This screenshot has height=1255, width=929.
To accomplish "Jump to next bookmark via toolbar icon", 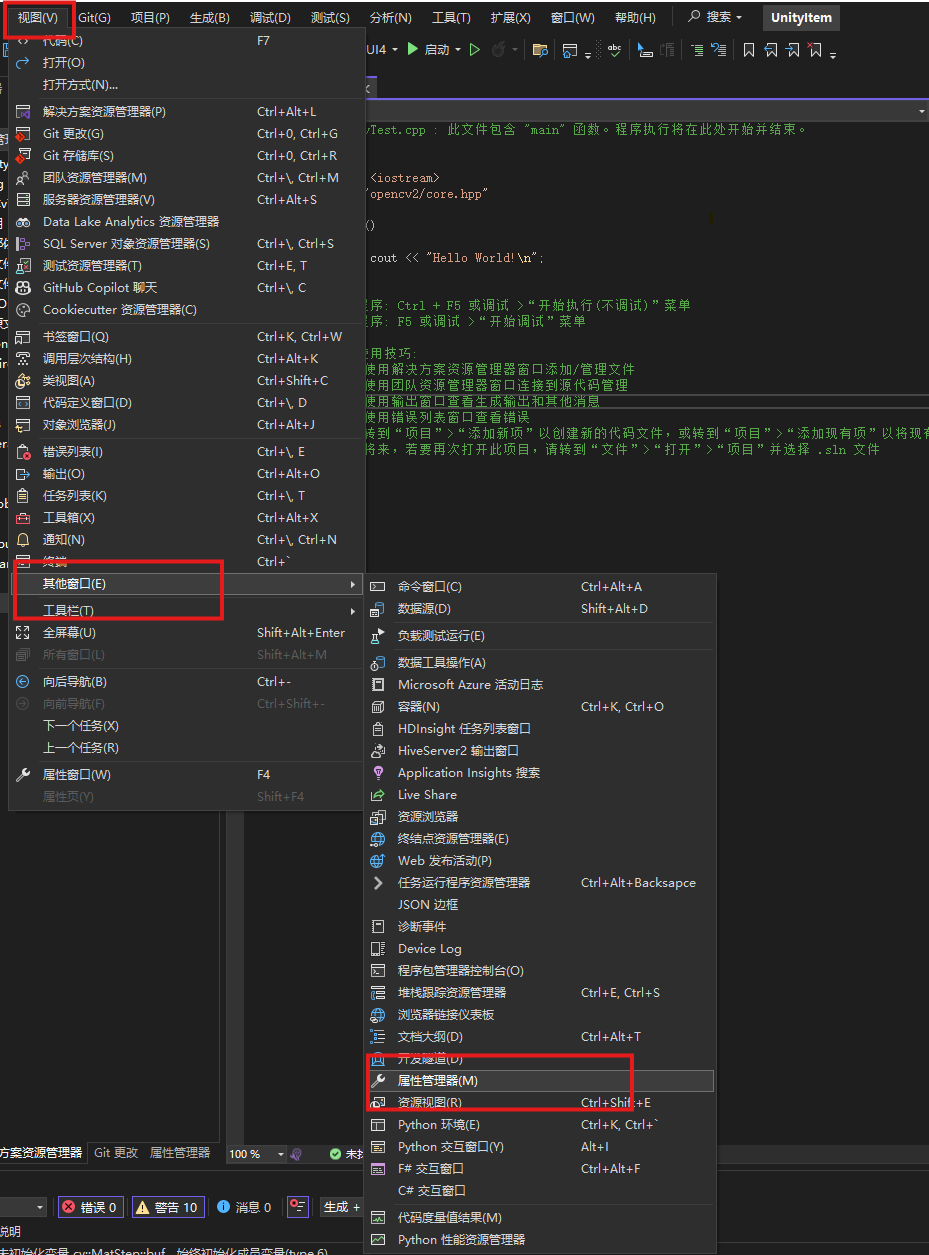I will point(795,48).
